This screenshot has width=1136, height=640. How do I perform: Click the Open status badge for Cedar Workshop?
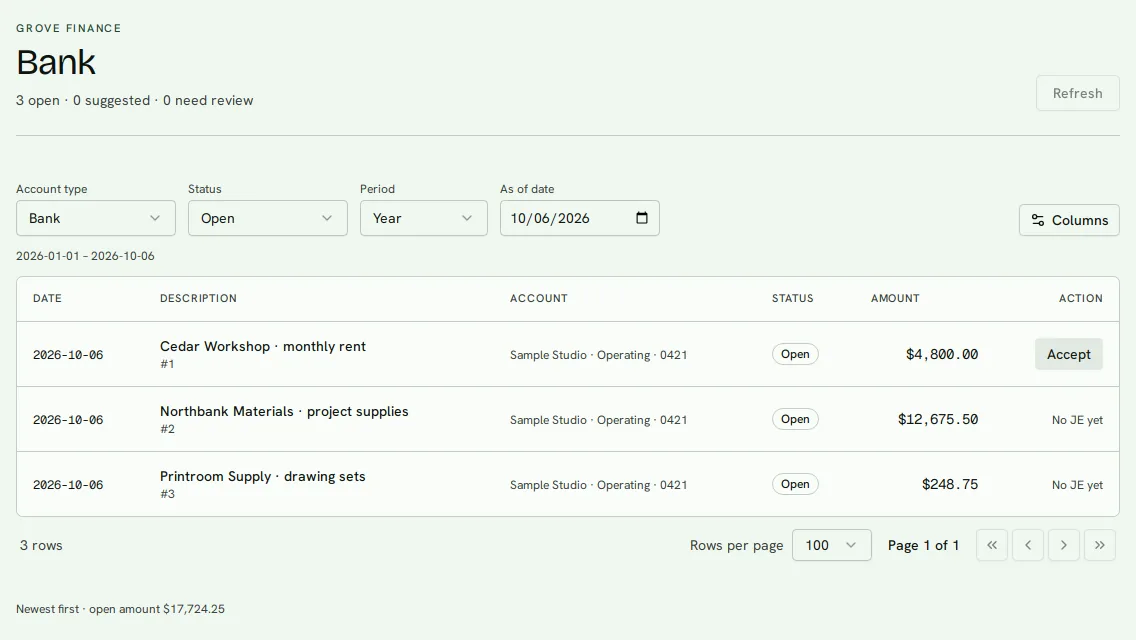click(x=795, y=354)
